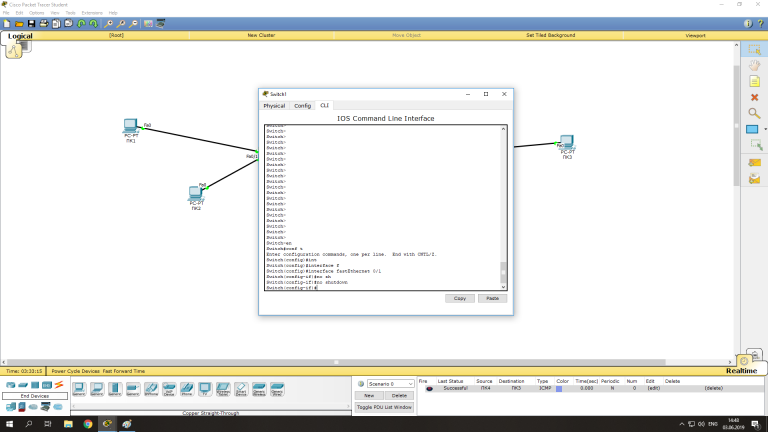Click Toggle PDU List Window button
The height and width of the screenshot is (432, 768).
[x=384, y=408]
